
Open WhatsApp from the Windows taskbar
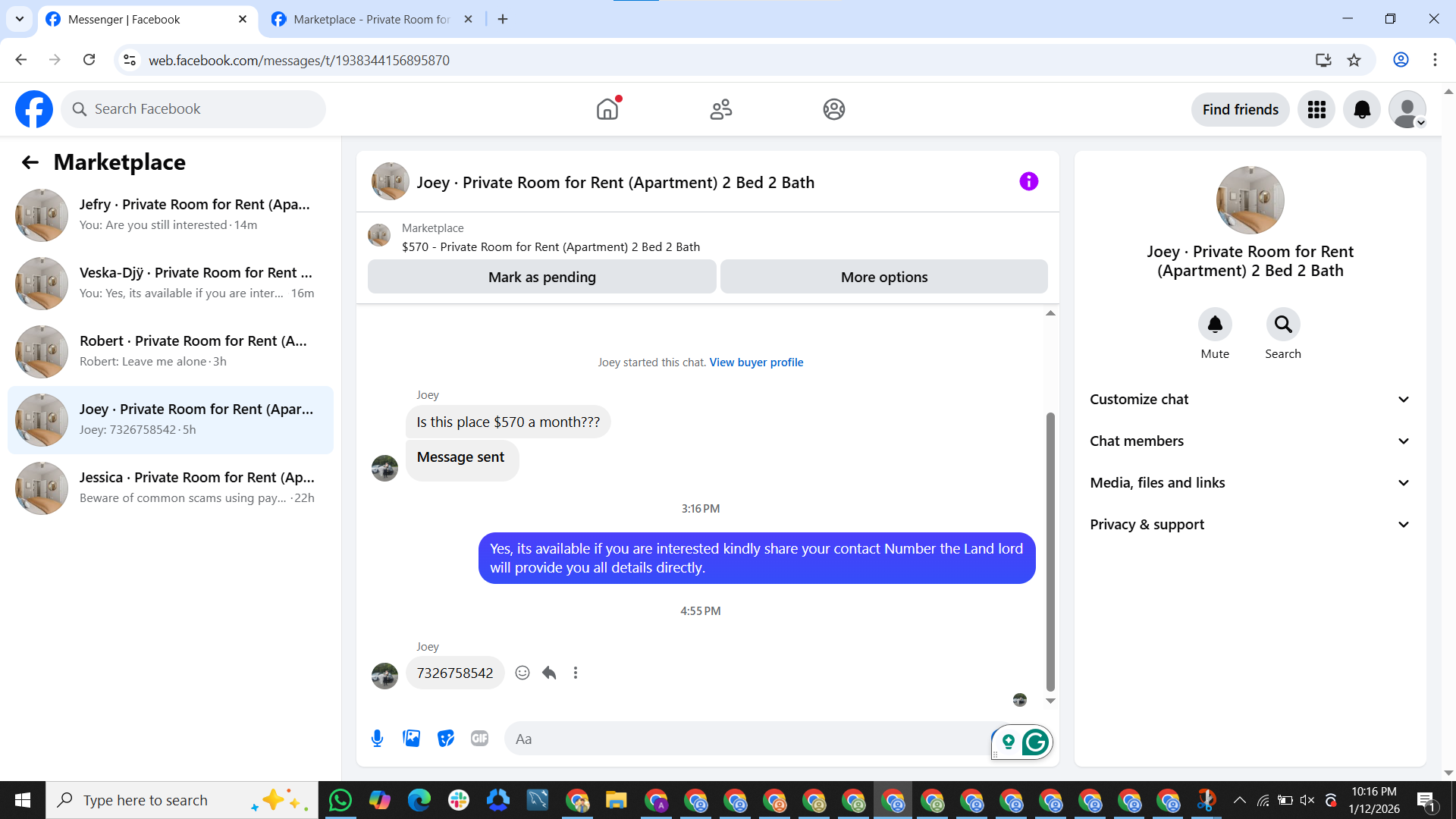click(x=340, y=800)
